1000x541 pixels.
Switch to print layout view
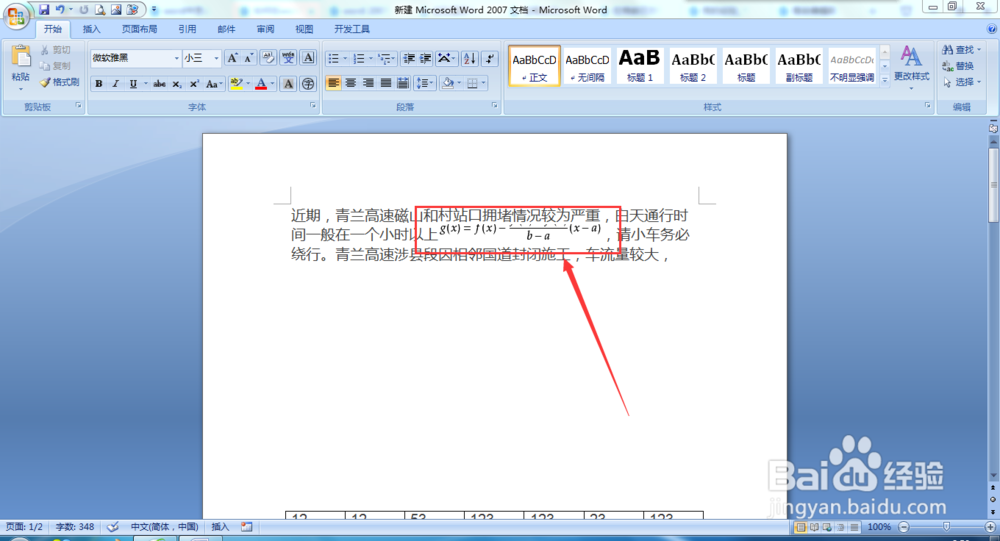click(800, 527)
